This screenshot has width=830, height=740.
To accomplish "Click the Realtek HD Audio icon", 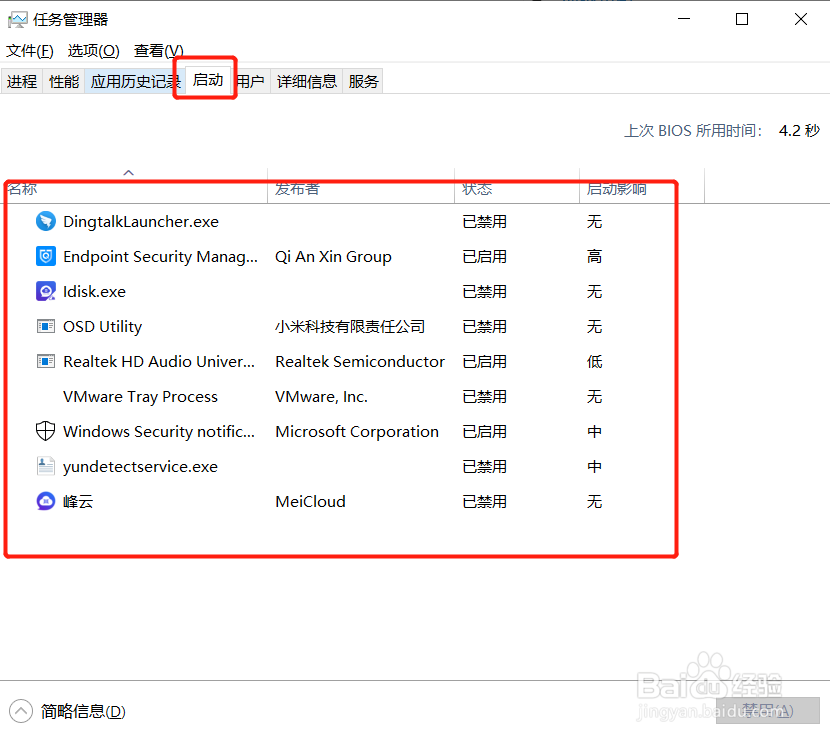I will [45, 361].
